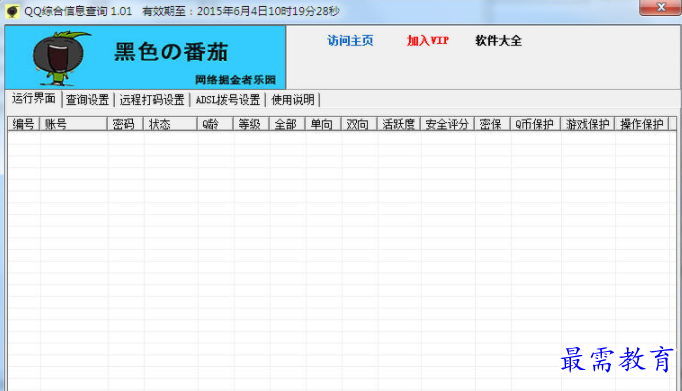This screenshot has width=682, height=391.
Task: Click the 账号 column header
Action: 73,124
